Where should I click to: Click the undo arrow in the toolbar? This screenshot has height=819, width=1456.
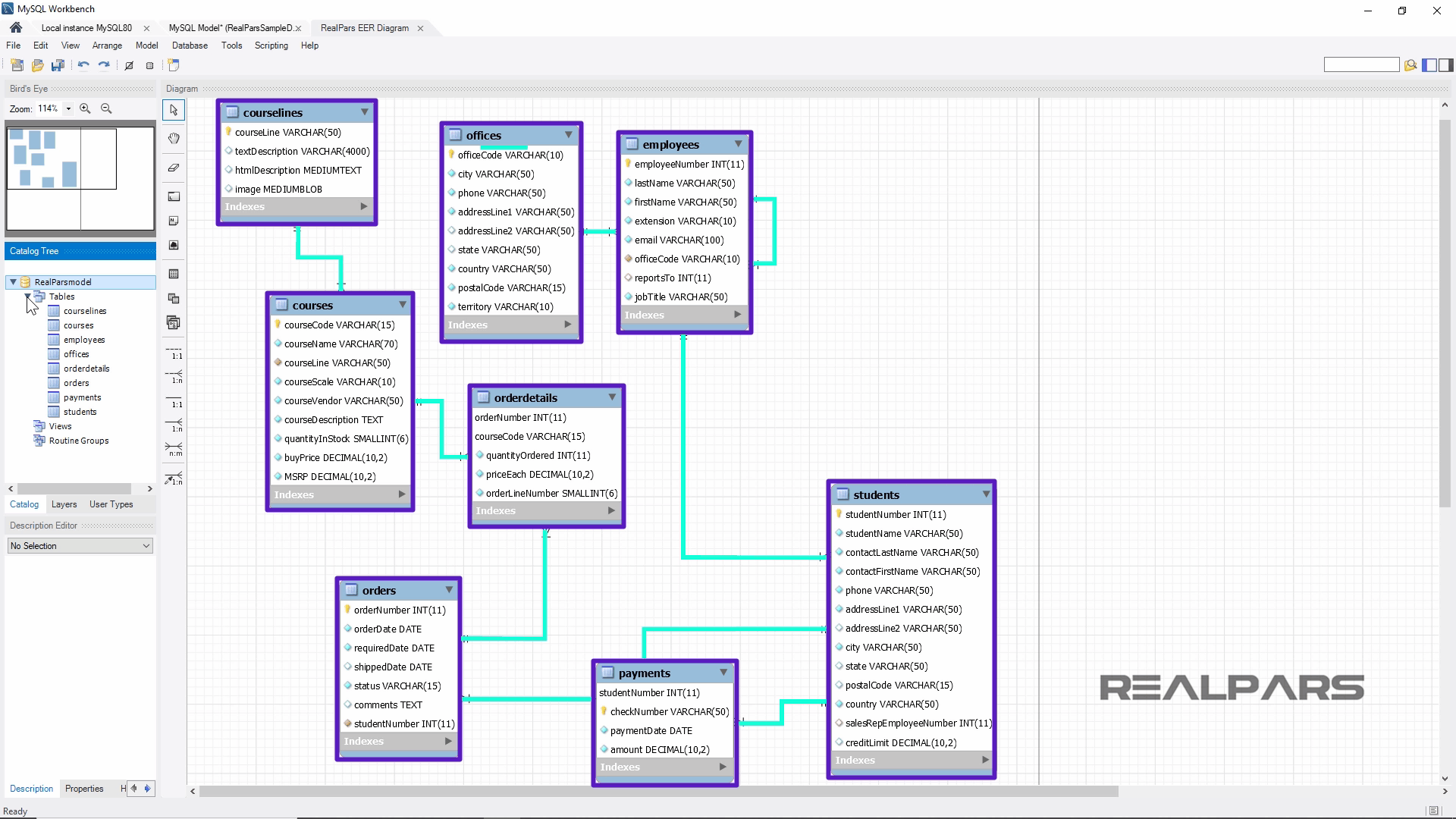(83, 65)
